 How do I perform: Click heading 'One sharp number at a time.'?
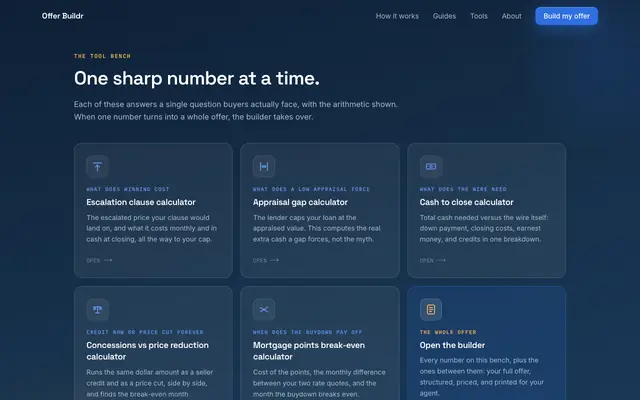coord(196,78)
